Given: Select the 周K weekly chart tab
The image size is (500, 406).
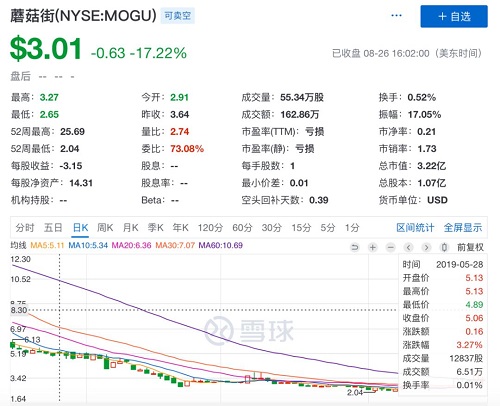Looking at the screenshot, I should click(x=105, y=228).
